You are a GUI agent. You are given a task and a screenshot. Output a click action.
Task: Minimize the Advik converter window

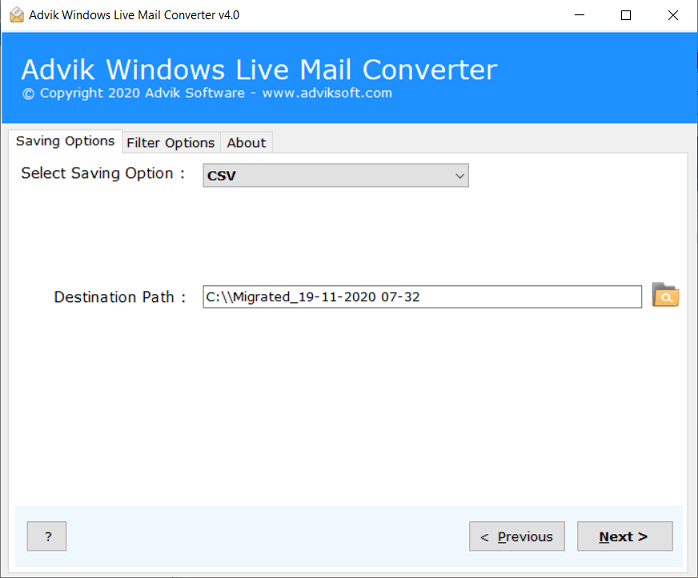(x=579, y=15)
